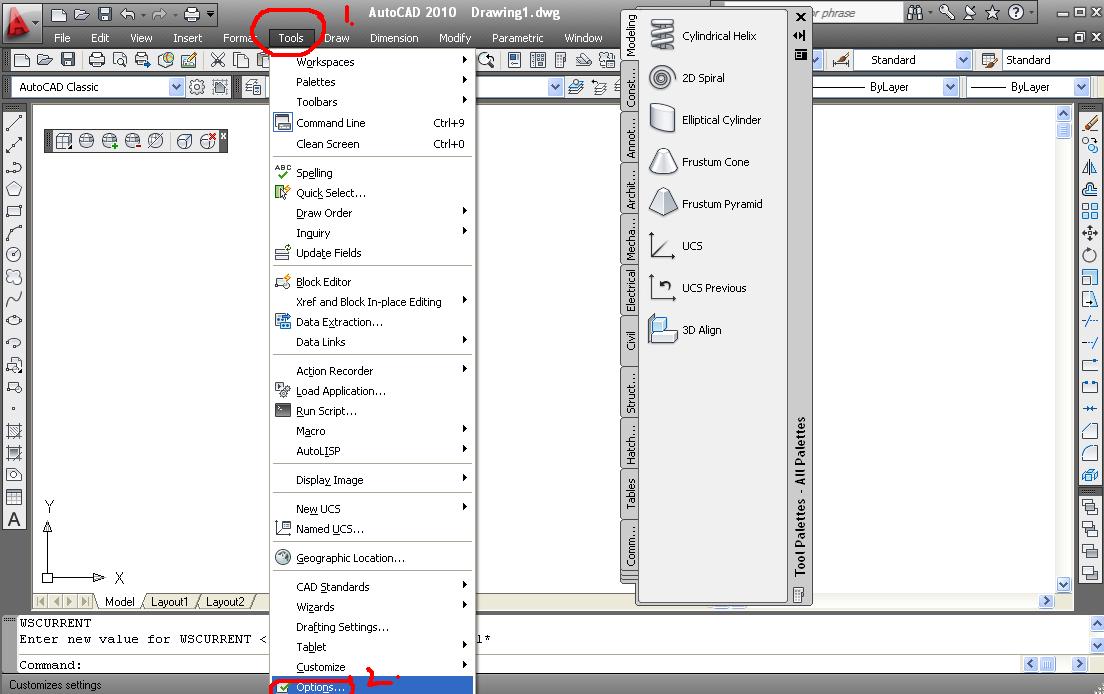1104x694 pixels.
Task: Click the drawing area vertical scroll down arrow
Action: pos(1063,584)
